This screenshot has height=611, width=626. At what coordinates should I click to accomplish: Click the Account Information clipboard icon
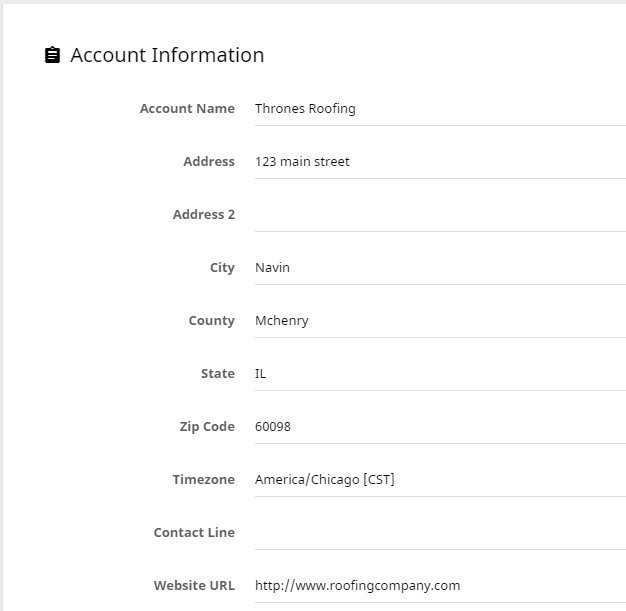pos(52,55)
